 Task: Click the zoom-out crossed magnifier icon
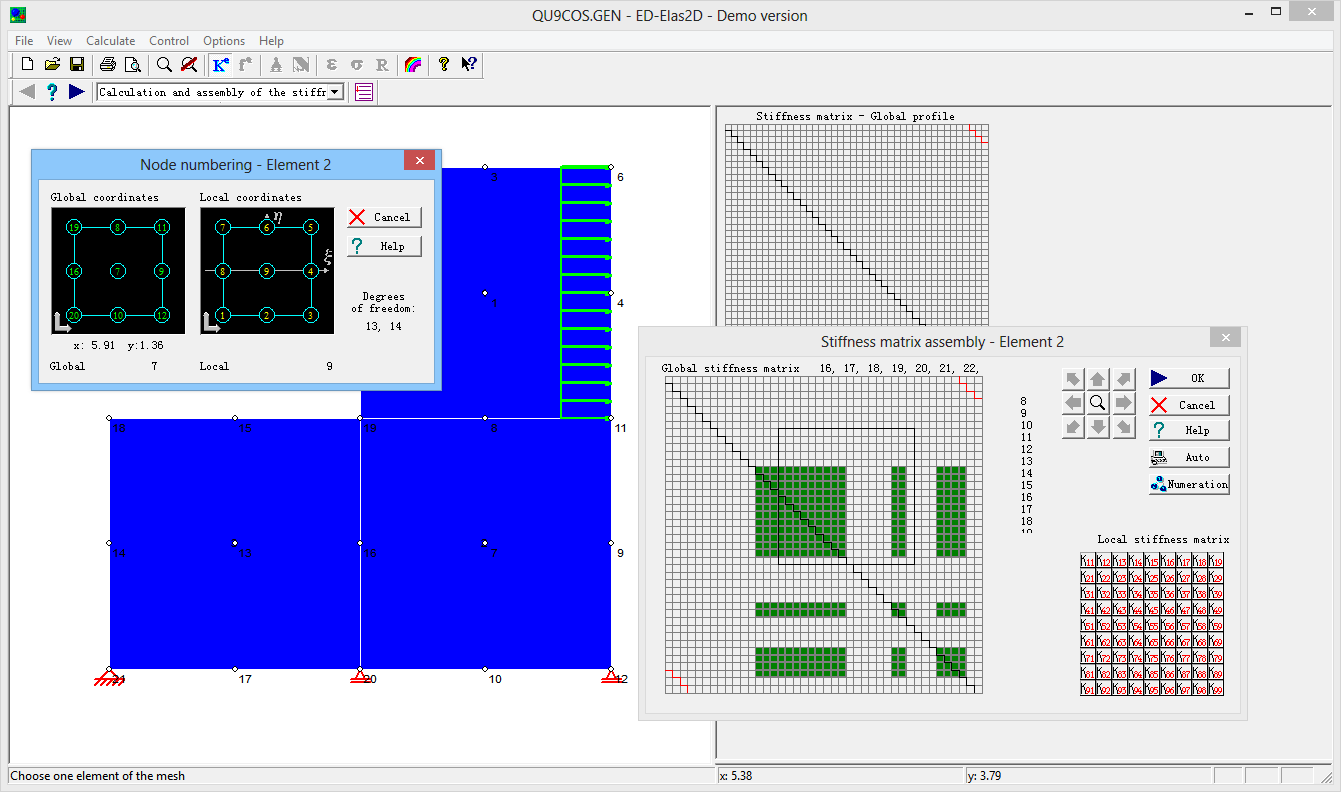coord(189,65)
